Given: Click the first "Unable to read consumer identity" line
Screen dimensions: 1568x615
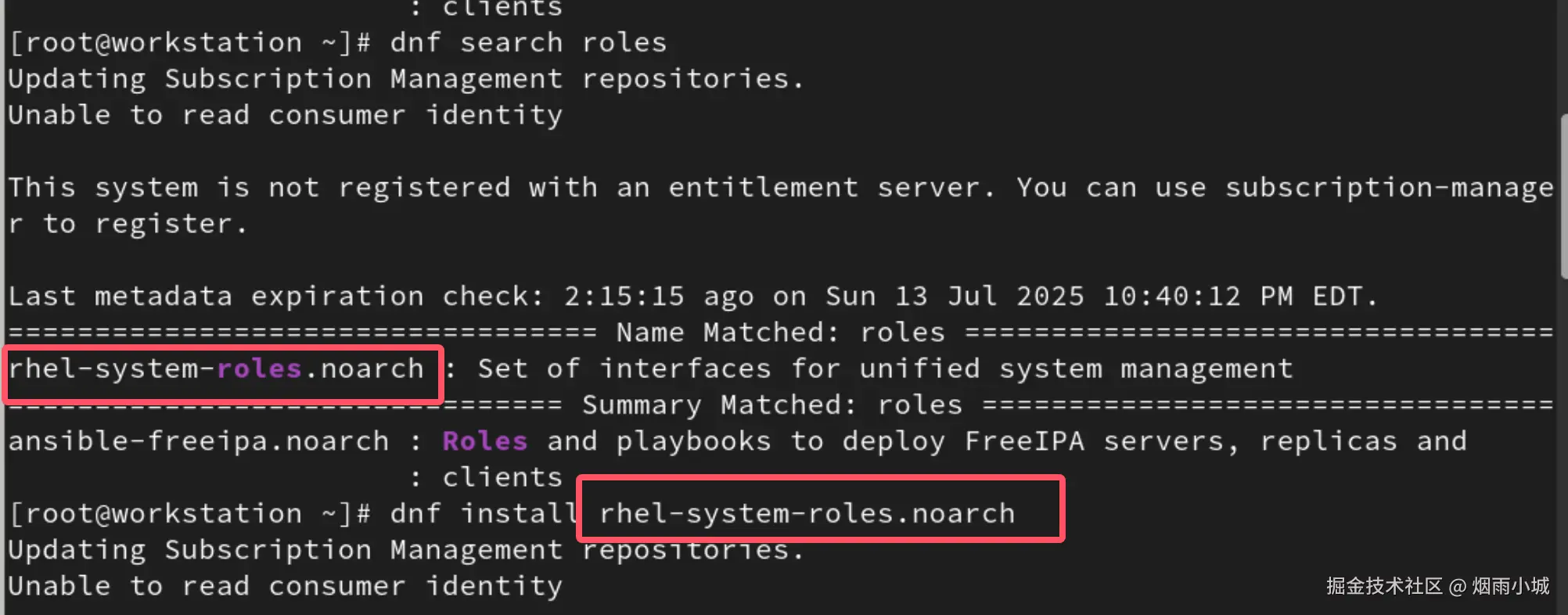Looking at the screenshot, I should [x=285, y=116].
